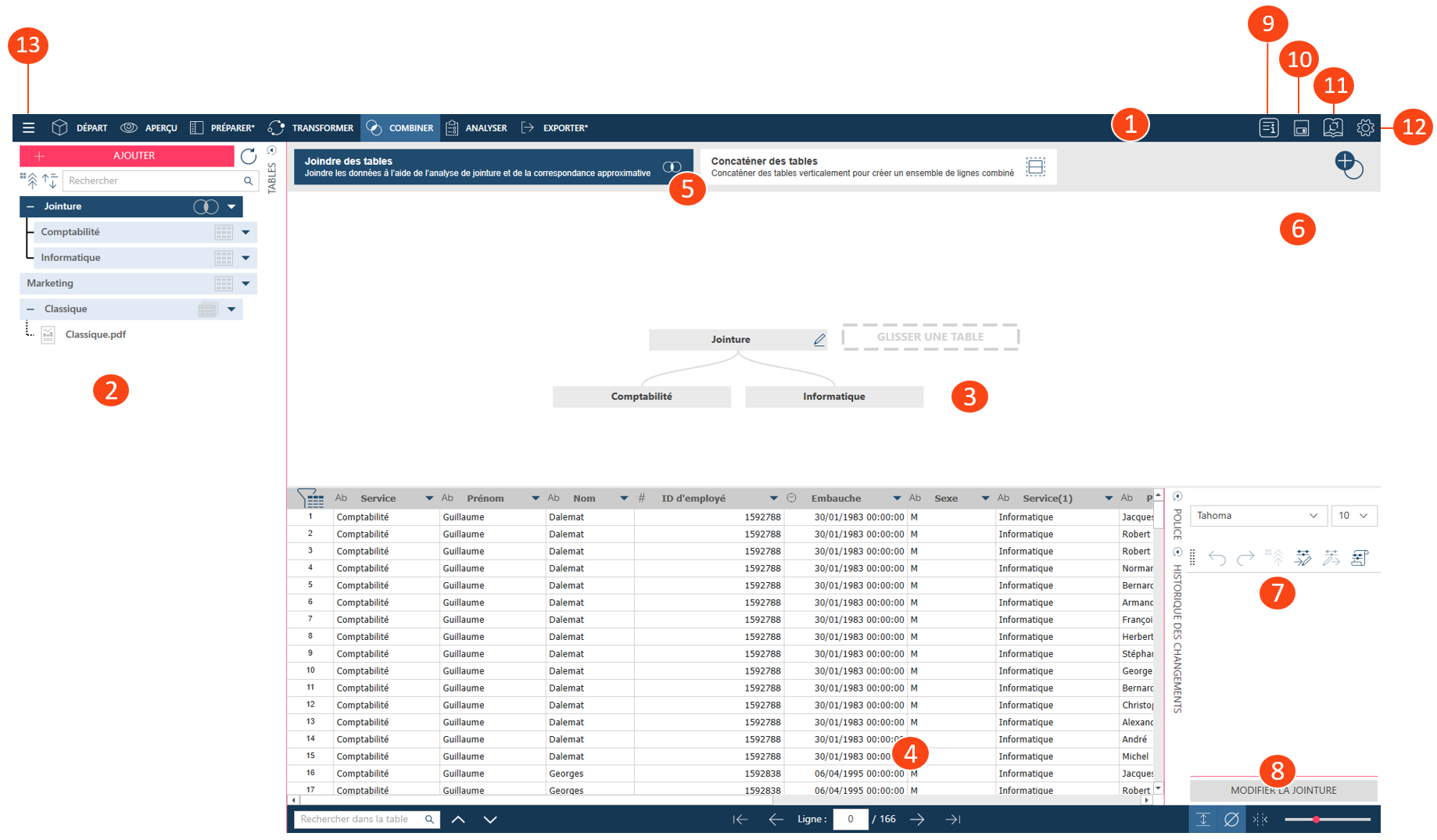Click the undo arrow in change history
Viewport: 1437px width, 840px height.
(x=1217, y=558)
